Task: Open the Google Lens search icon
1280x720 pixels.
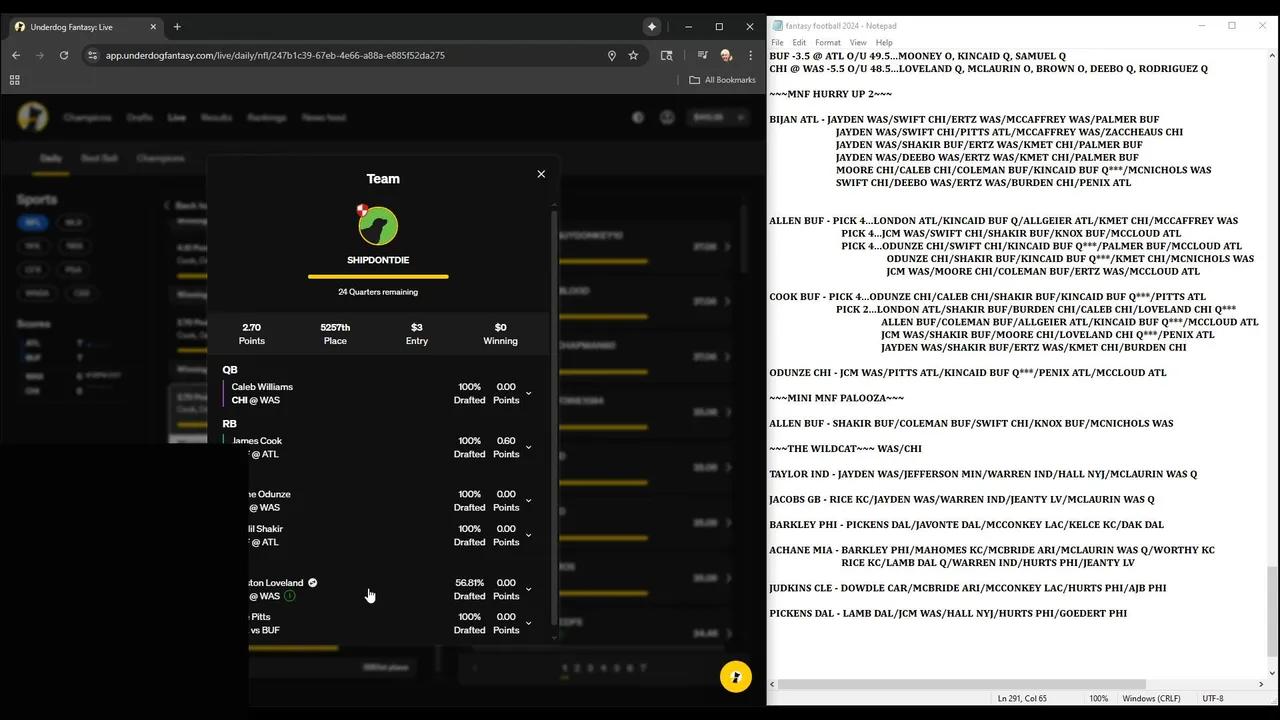Action: [x=667, y=56]
